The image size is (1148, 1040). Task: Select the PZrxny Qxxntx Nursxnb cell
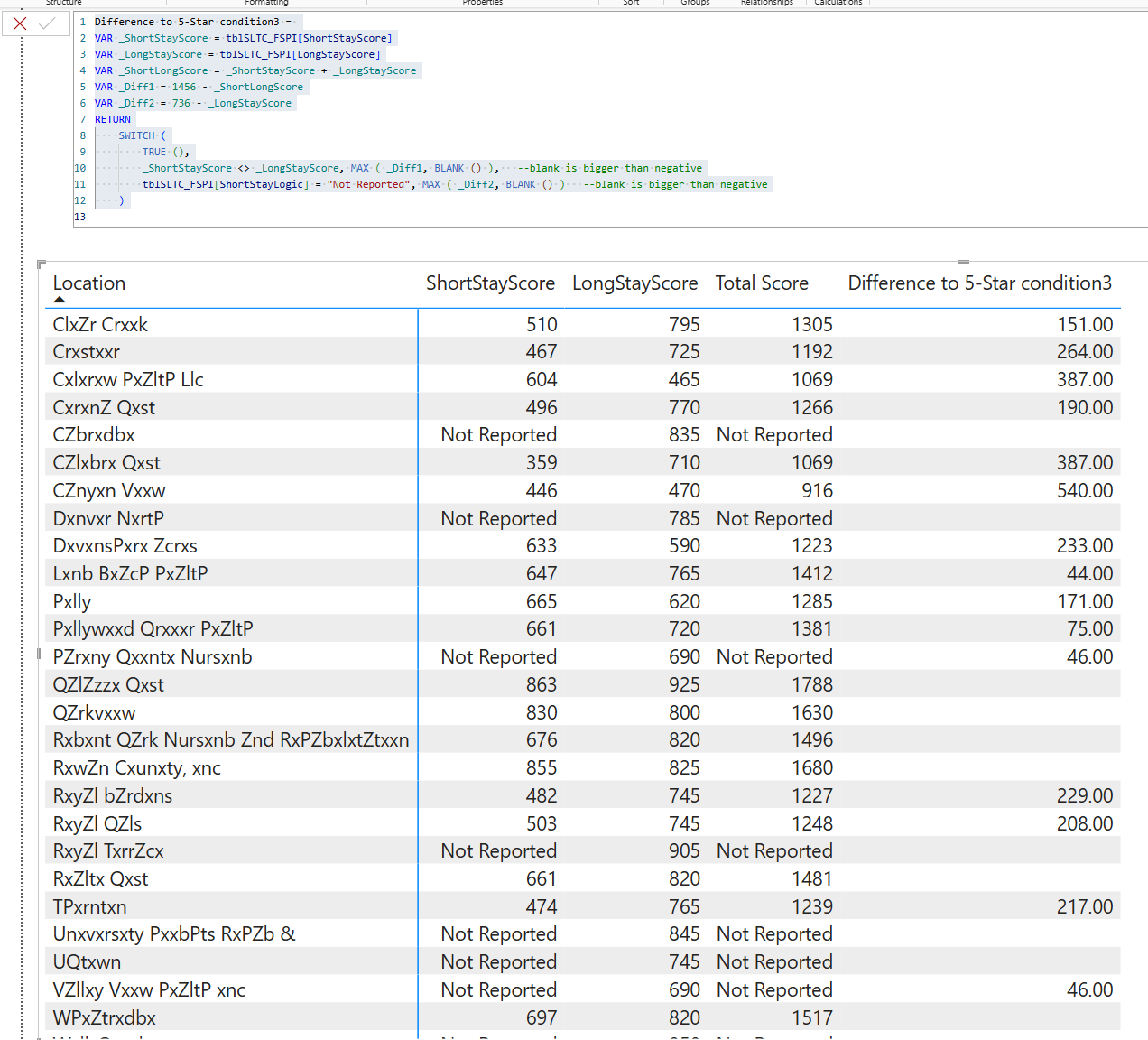153,657
